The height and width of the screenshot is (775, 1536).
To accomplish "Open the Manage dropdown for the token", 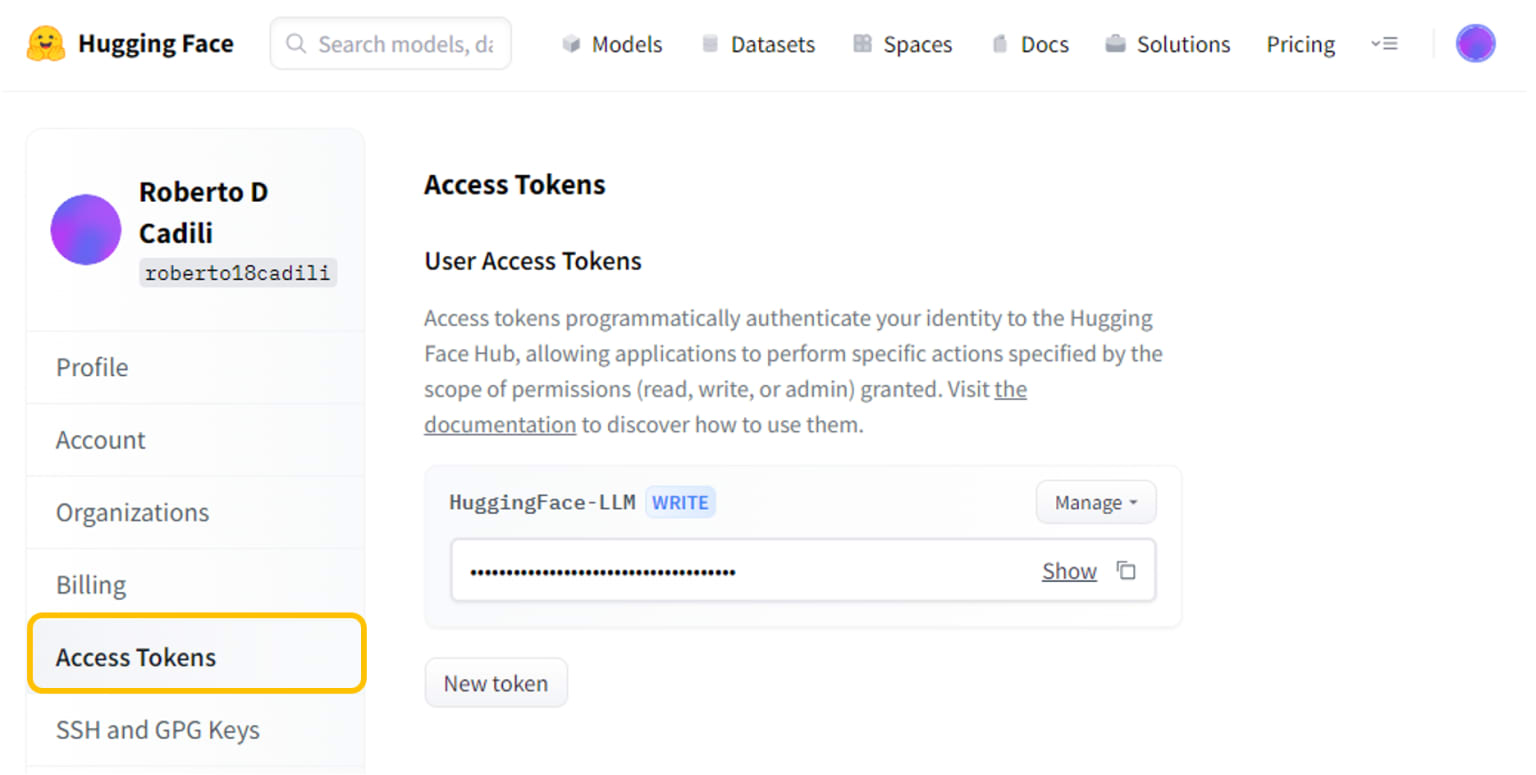I will pyautogui.click(x=1096, y=502).
